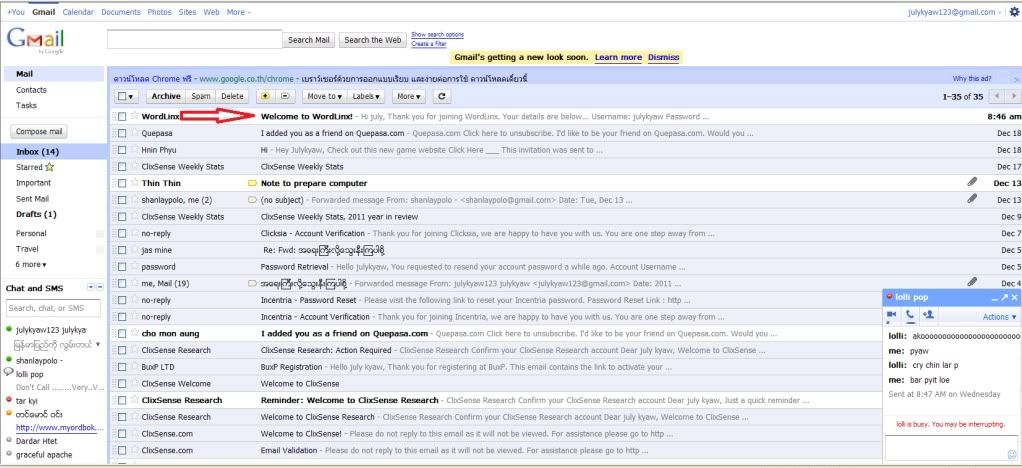Open Actions menu in lolli pop chat
The height and width of the screenshot is (468, 1022).
tap(999, 317)
